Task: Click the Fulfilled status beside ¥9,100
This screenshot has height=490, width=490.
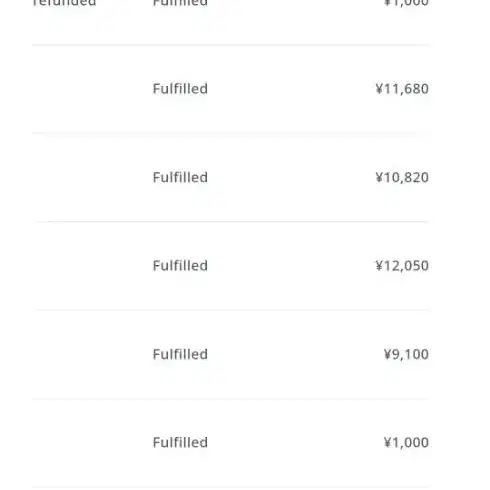Action: tap(180, 354)
